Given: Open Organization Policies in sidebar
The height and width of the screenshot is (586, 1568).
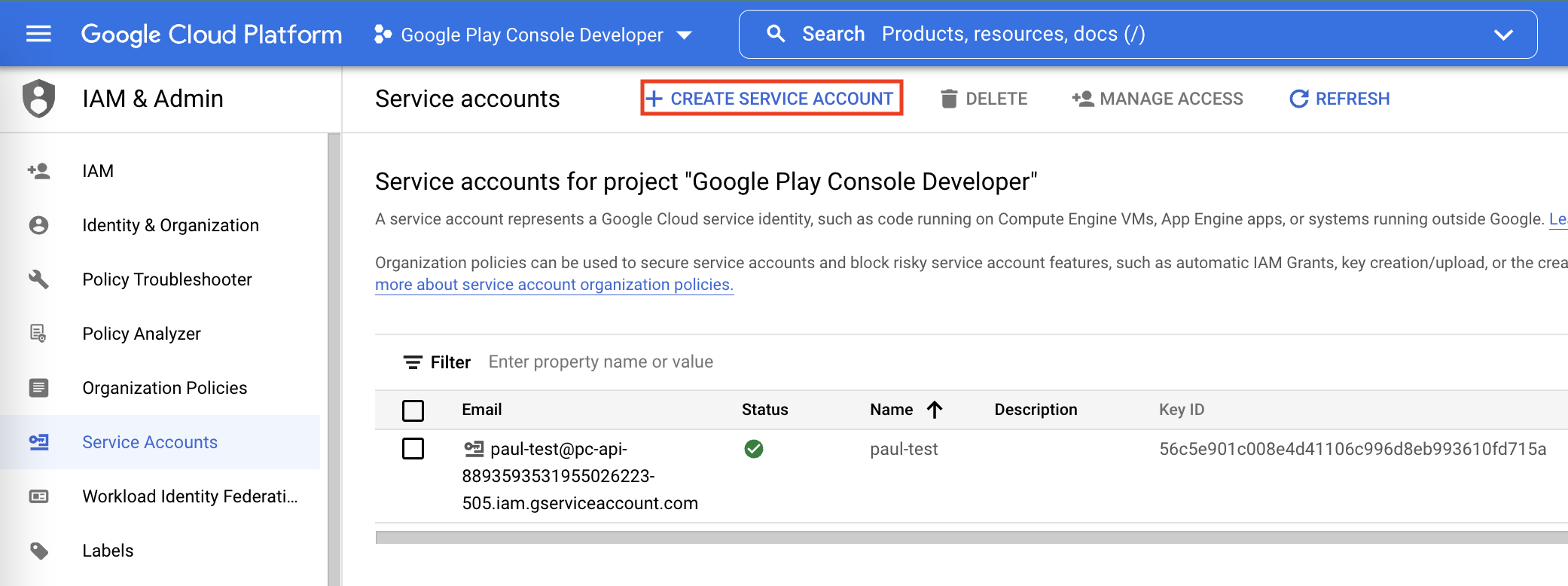Looking at the screenshot, I should [165, 388].
